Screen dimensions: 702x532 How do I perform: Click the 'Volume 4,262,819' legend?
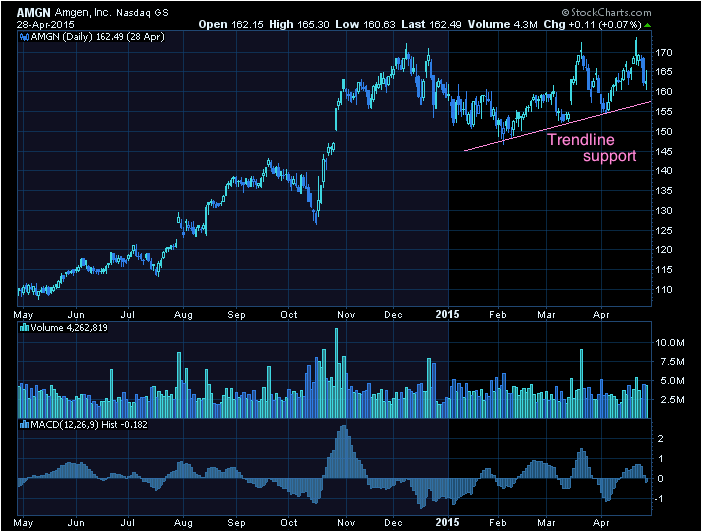pyautogui.click(x=69, y=328)
